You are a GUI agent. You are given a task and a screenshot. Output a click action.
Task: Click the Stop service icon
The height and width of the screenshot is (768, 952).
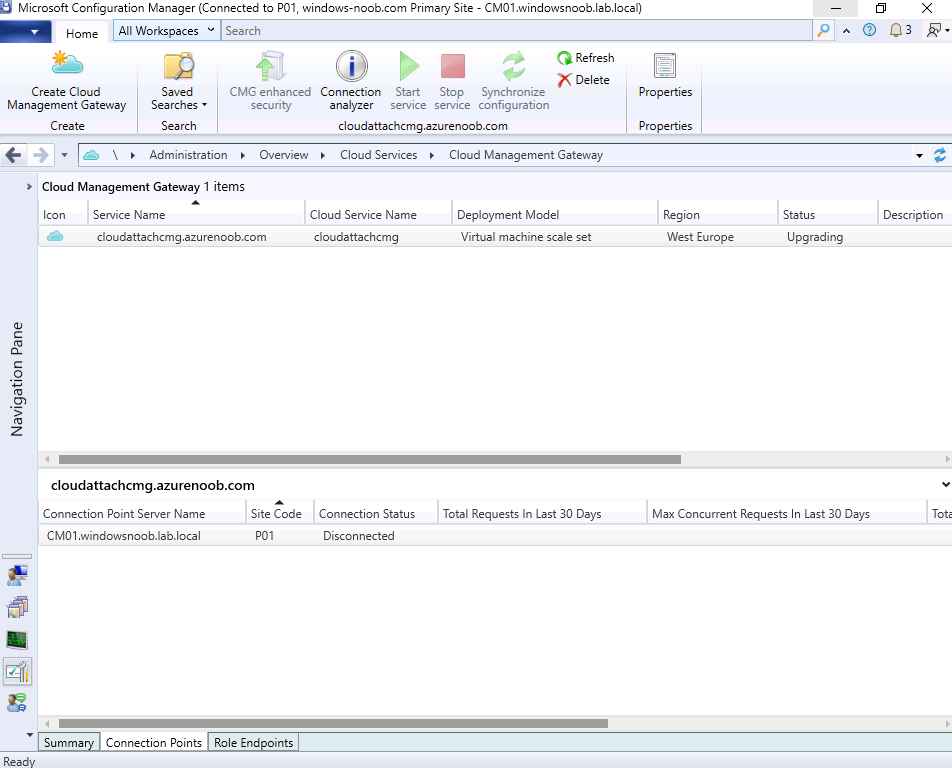pos(452,66)
